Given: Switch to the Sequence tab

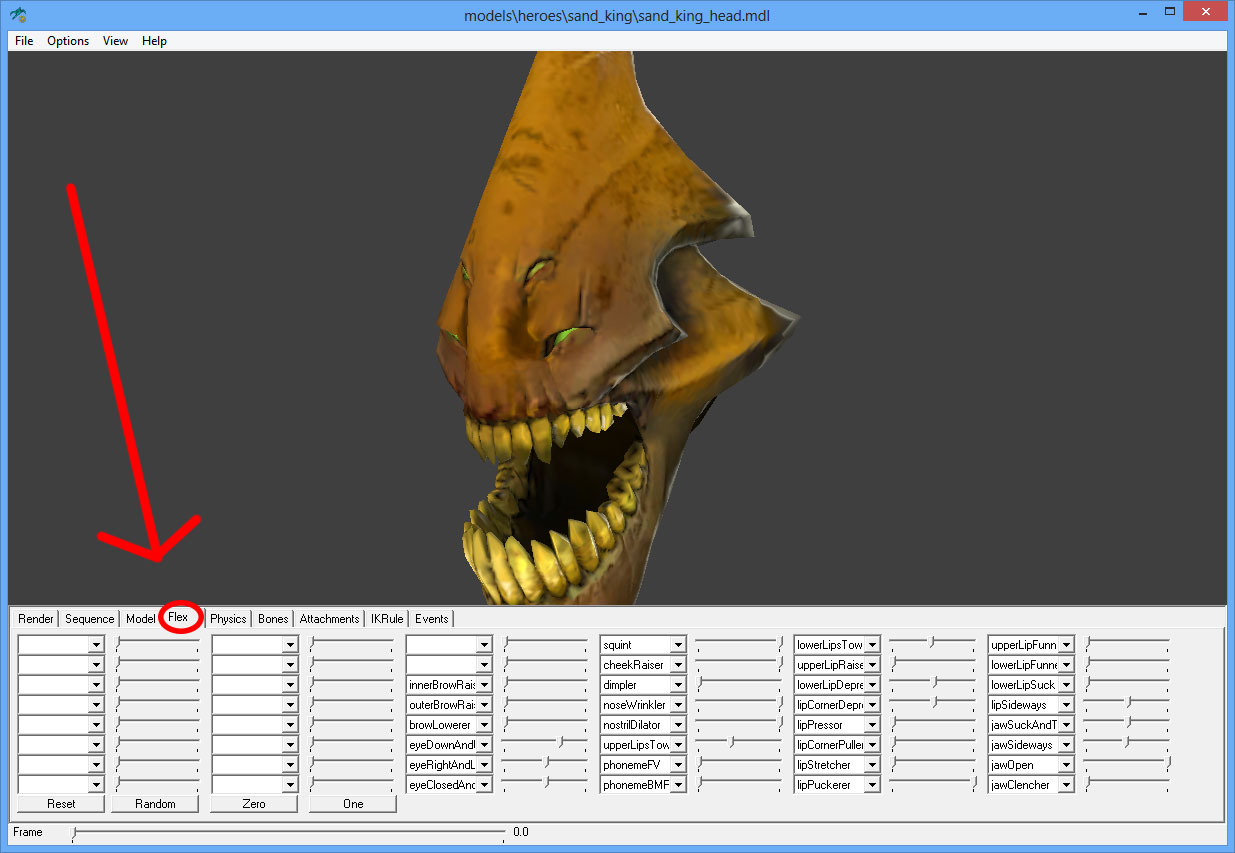Looking at the screenshot, I should [x=89, y=619].
